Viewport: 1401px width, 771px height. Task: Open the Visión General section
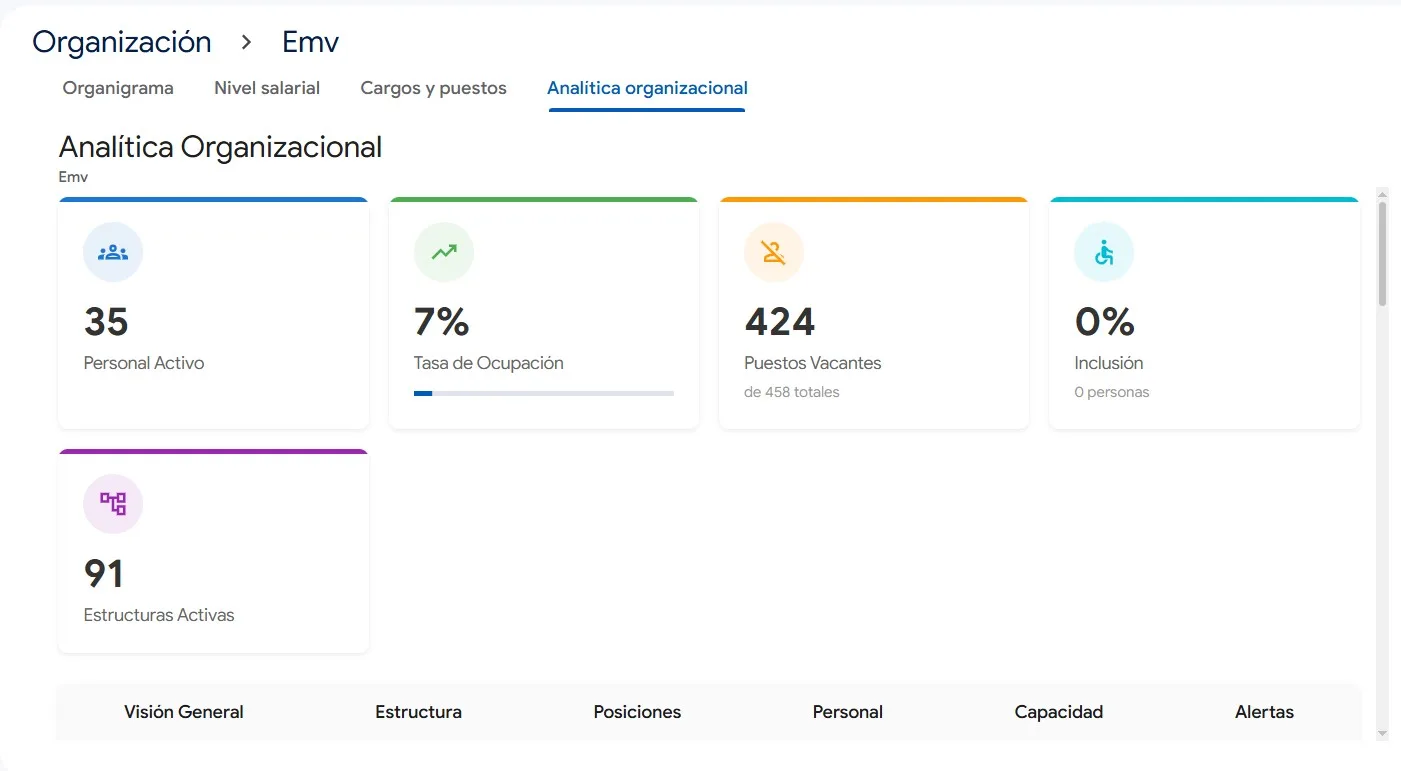coord(183,711)
